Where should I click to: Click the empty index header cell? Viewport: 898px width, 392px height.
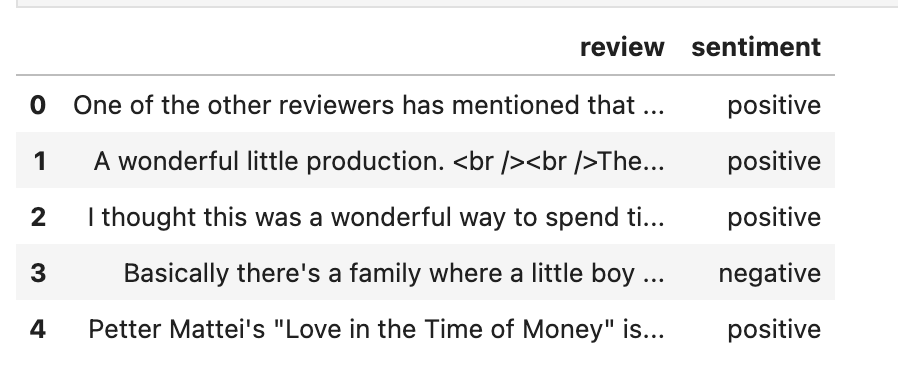38,47
